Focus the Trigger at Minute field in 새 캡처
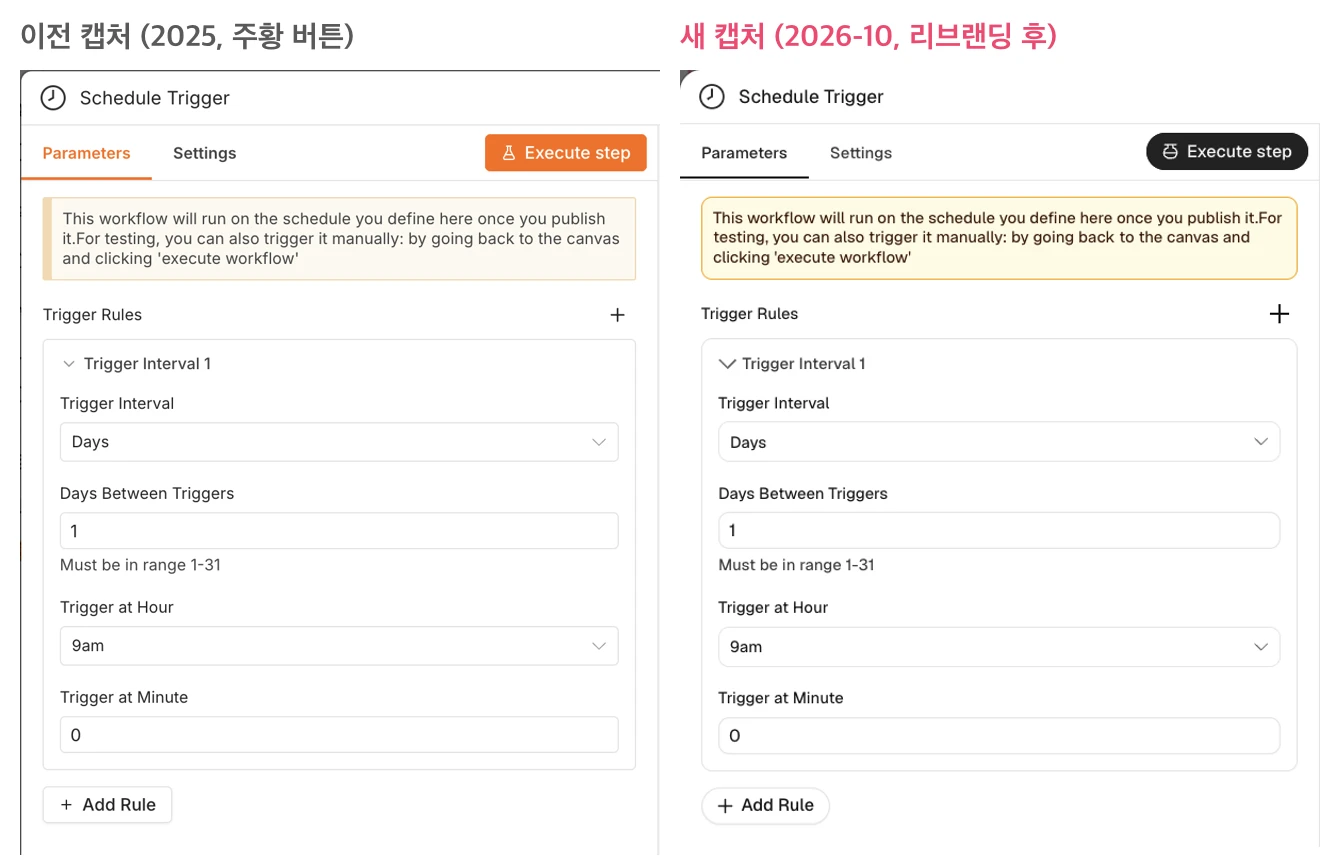Screen dimensions: 1340x865 999,736
